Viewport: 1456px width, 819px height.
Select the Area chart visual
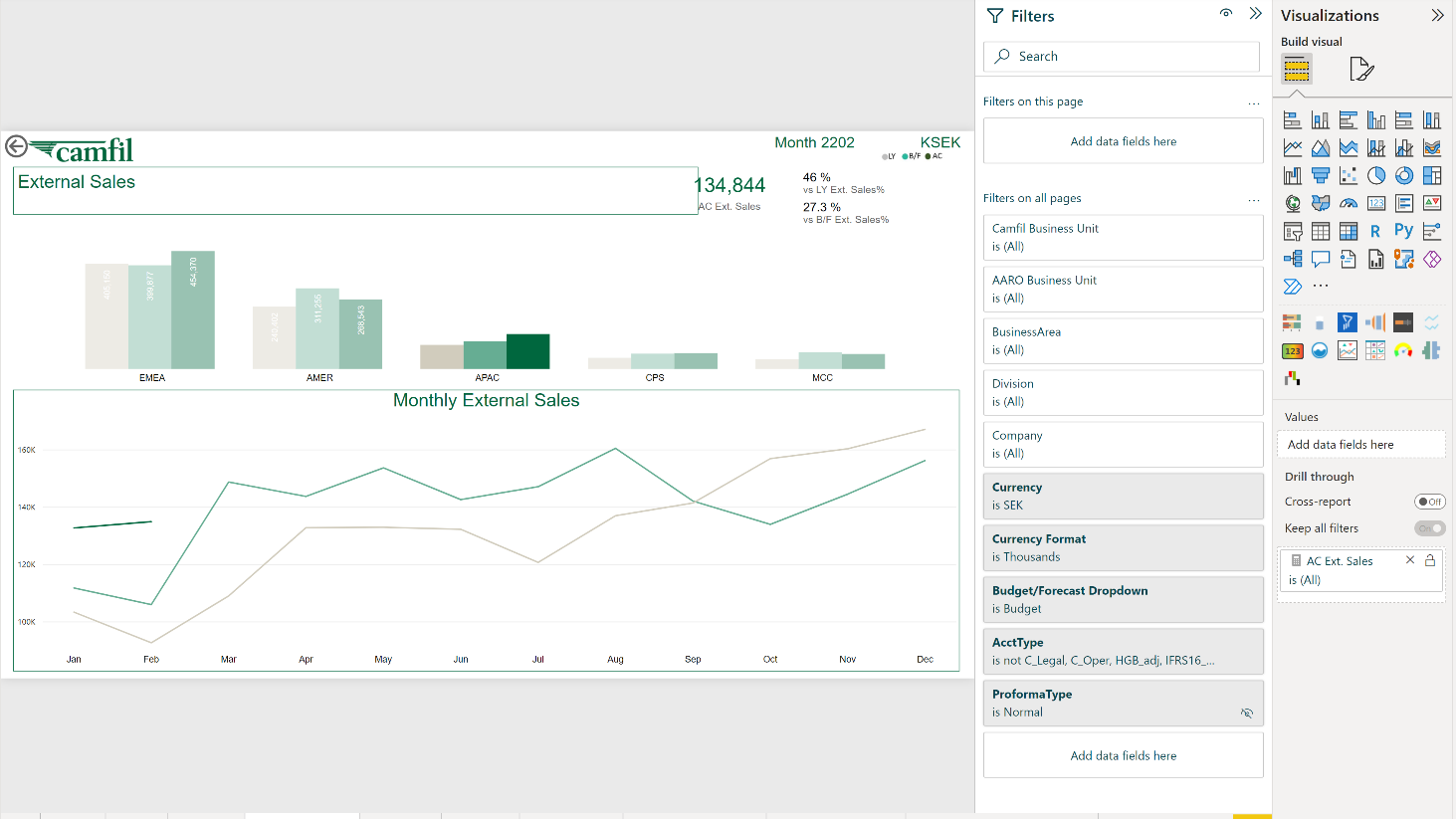coord(1321,148)
